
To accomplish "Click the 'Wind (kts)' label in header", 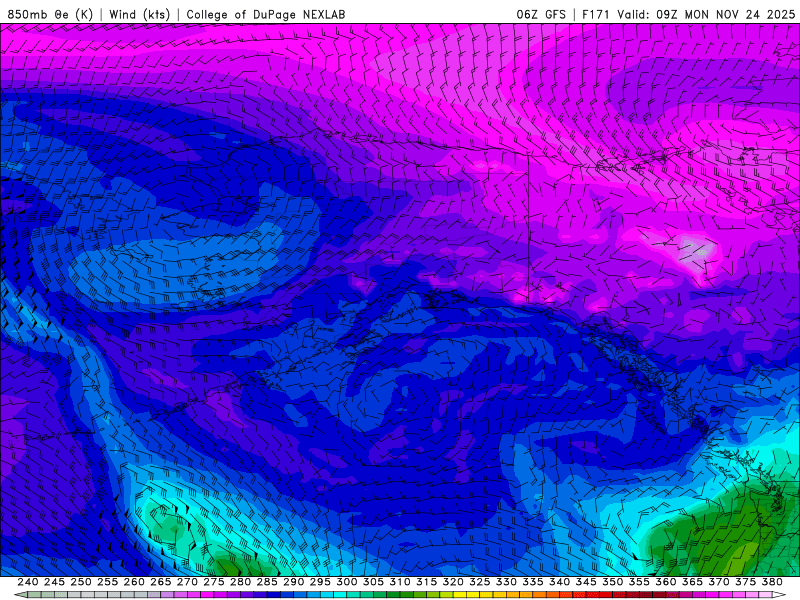I will [140, 14].
